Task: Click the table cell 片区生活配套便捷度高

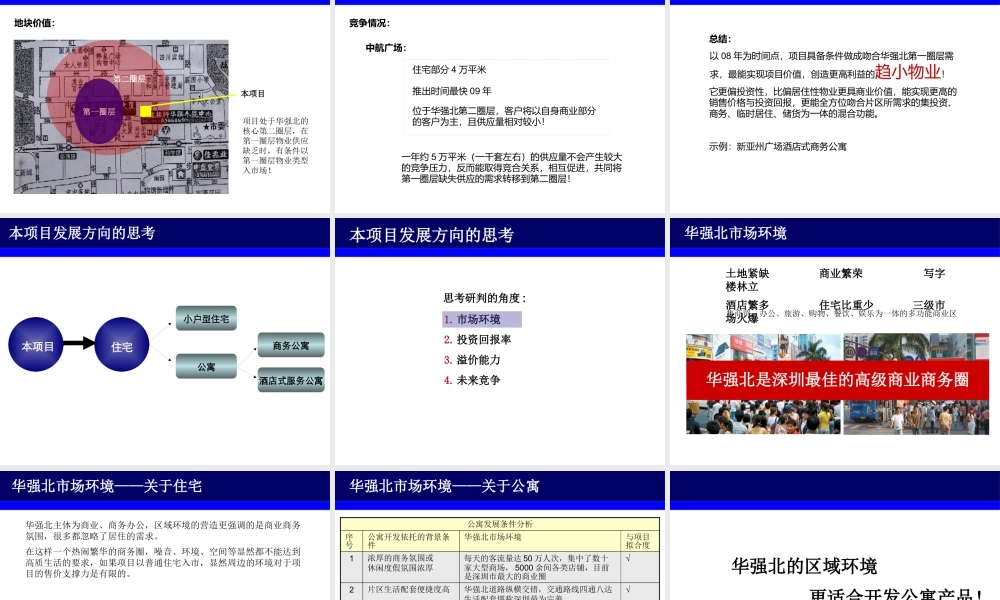Action: coord(409,590)
